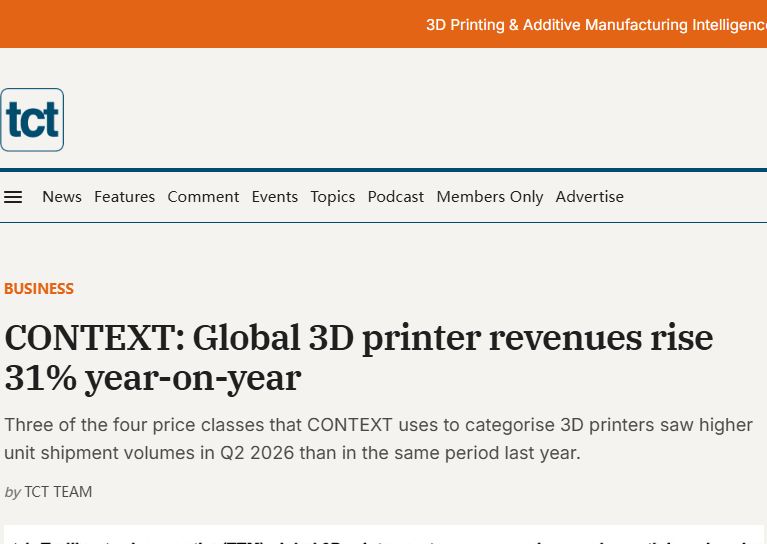Open the News menu item
The width and height of the screenshot is (767, 544).
coord(62,197)
